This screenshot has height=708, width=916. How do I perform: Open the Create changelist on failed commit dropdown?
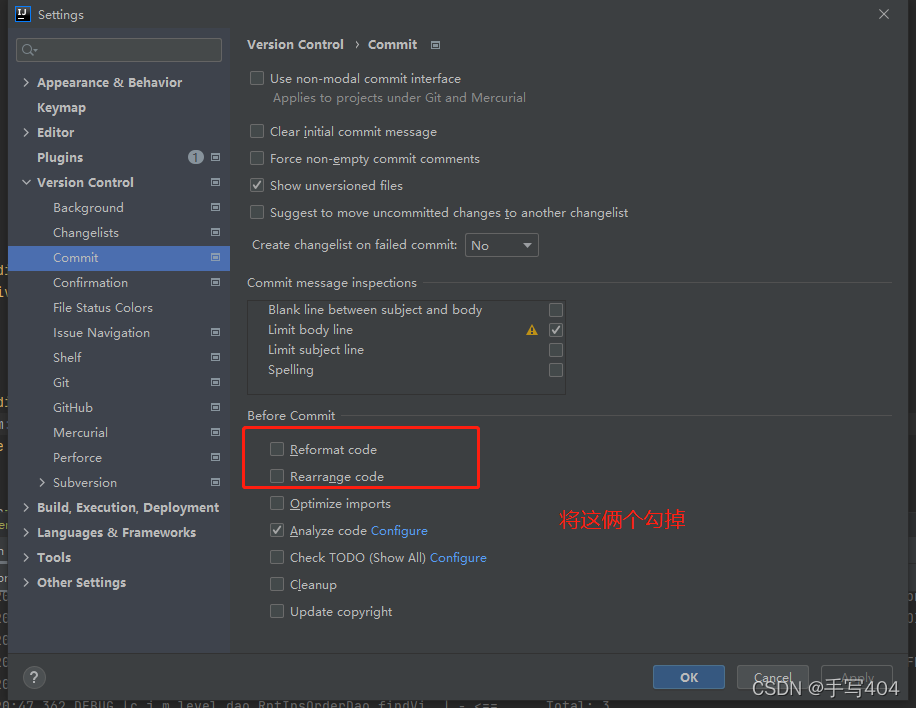click(501, 245)
